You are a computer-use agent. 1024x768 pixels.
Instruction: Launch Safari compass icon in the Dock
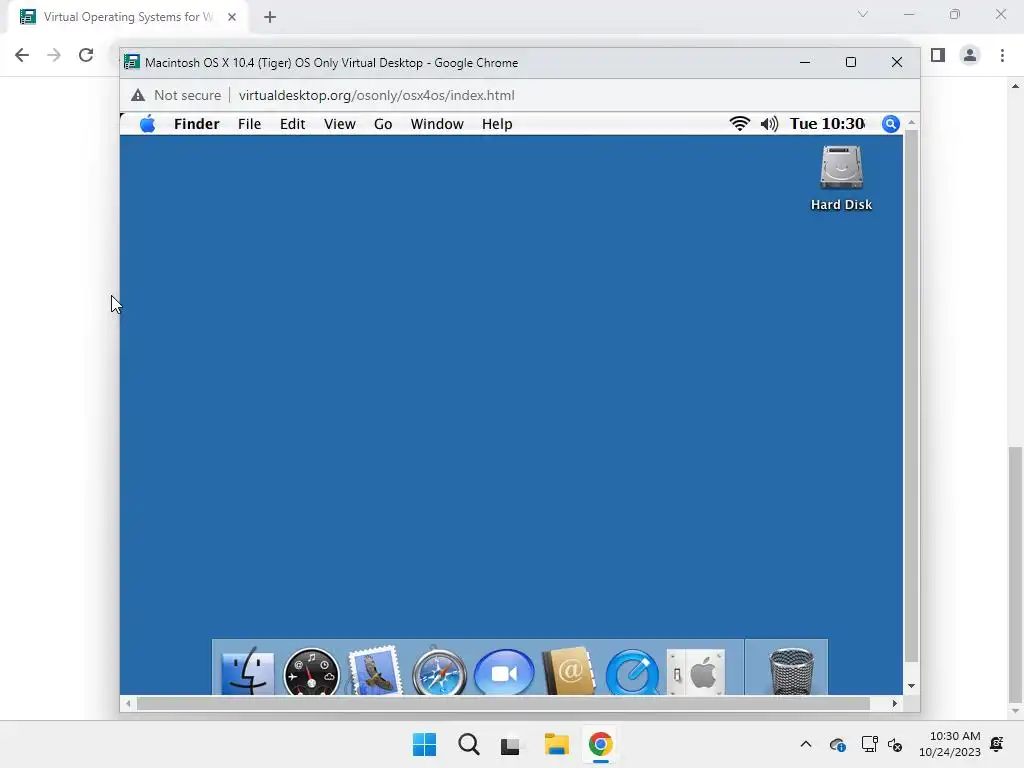440,671
